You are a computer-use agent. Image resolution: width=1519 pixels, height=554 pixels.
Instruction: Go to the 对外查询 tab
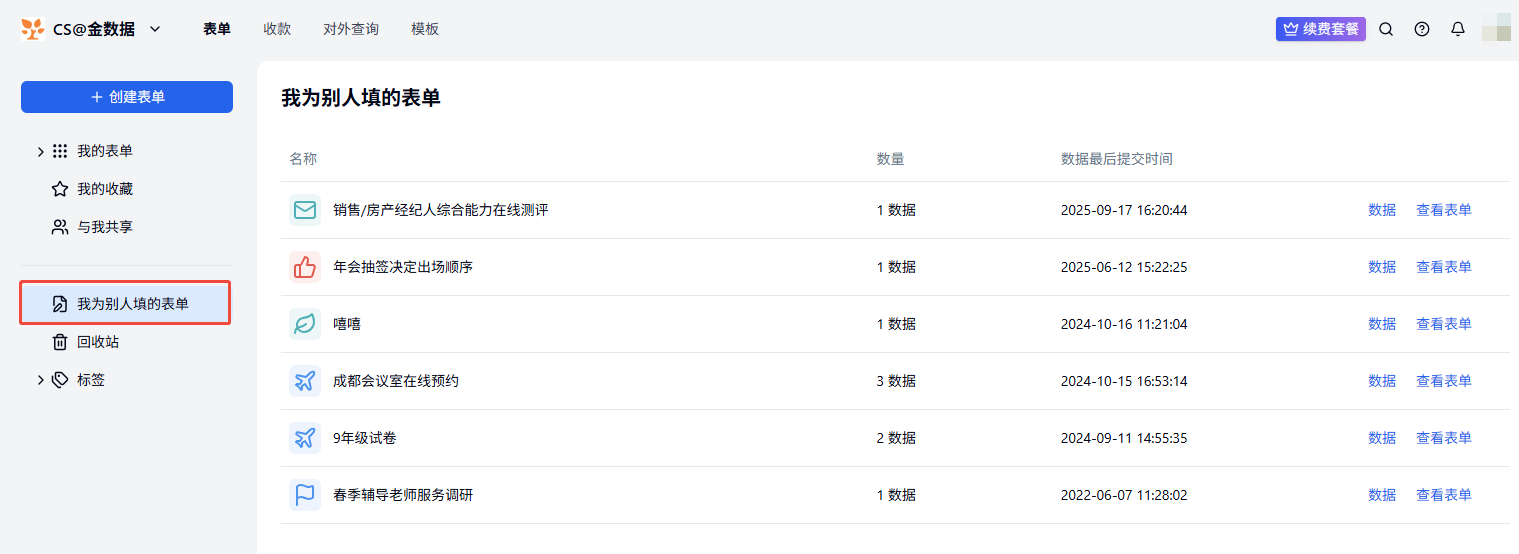351,29
